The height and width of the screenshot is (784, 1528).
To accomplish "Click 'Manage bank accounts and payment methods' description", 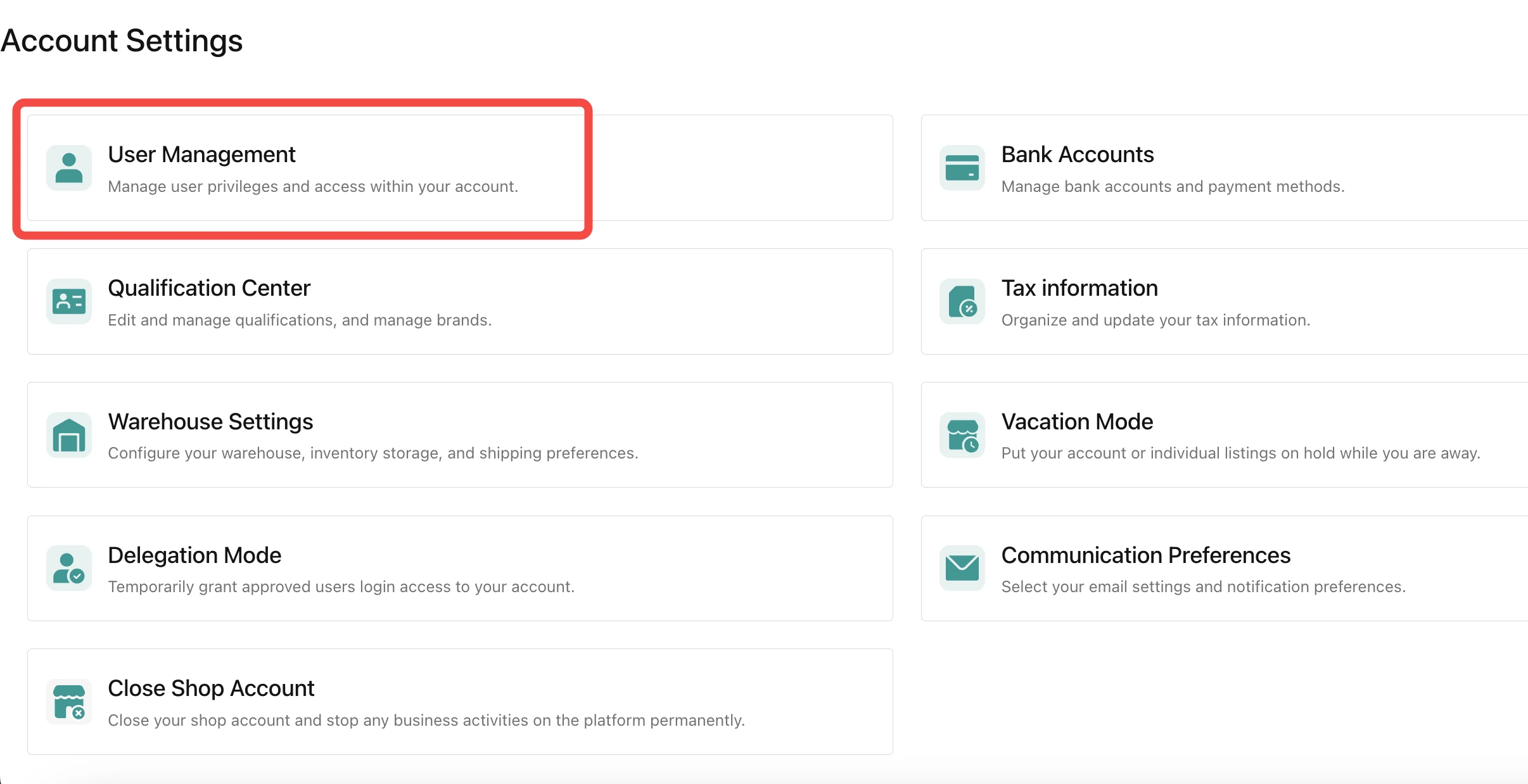I will [1172, 187].
